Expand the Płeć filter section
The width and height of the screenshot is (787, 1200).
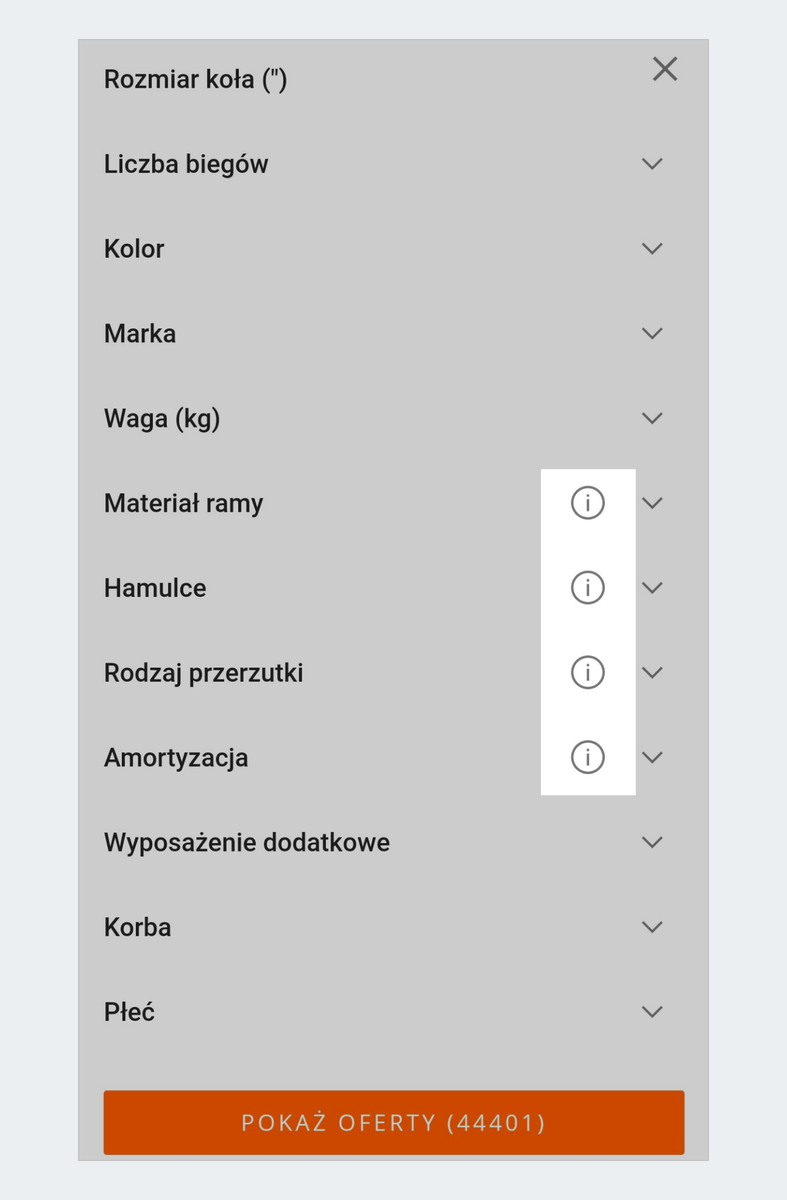(652, 1012)
